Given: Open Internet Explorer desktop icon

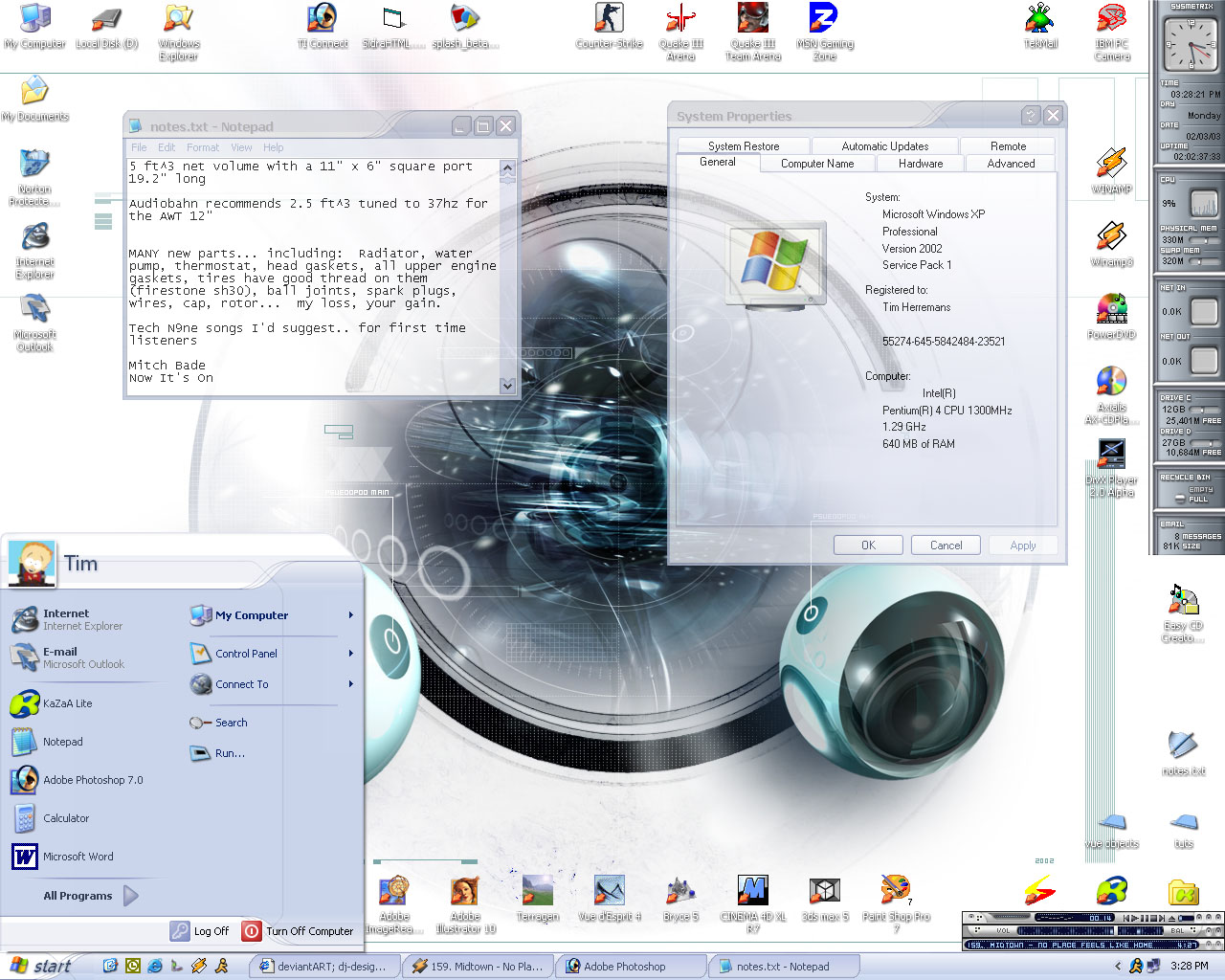Looking at the screenshot, I should pos(35,251).
